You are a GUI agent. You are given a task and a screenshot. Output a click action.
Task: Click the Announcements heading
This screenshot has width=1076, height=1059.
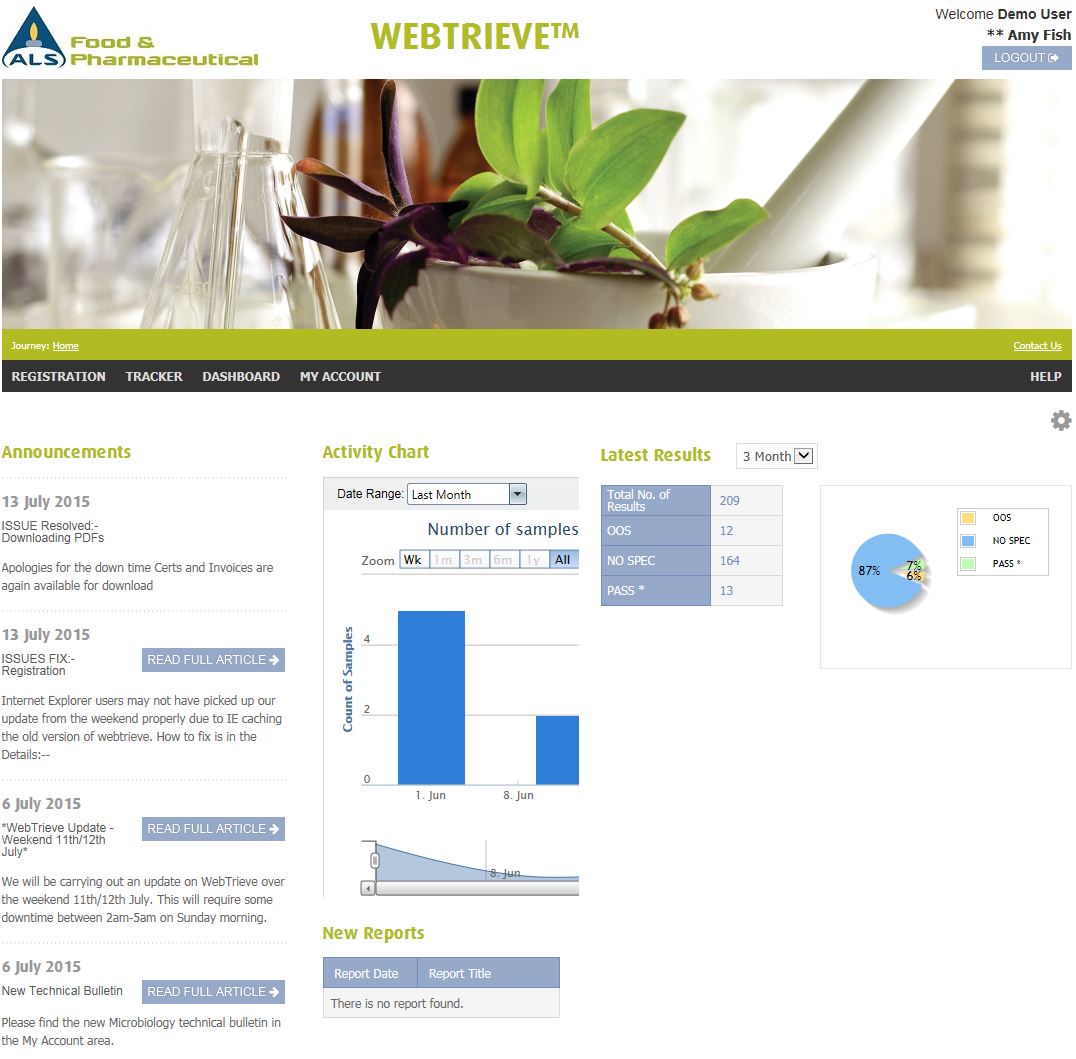(66, 452)
